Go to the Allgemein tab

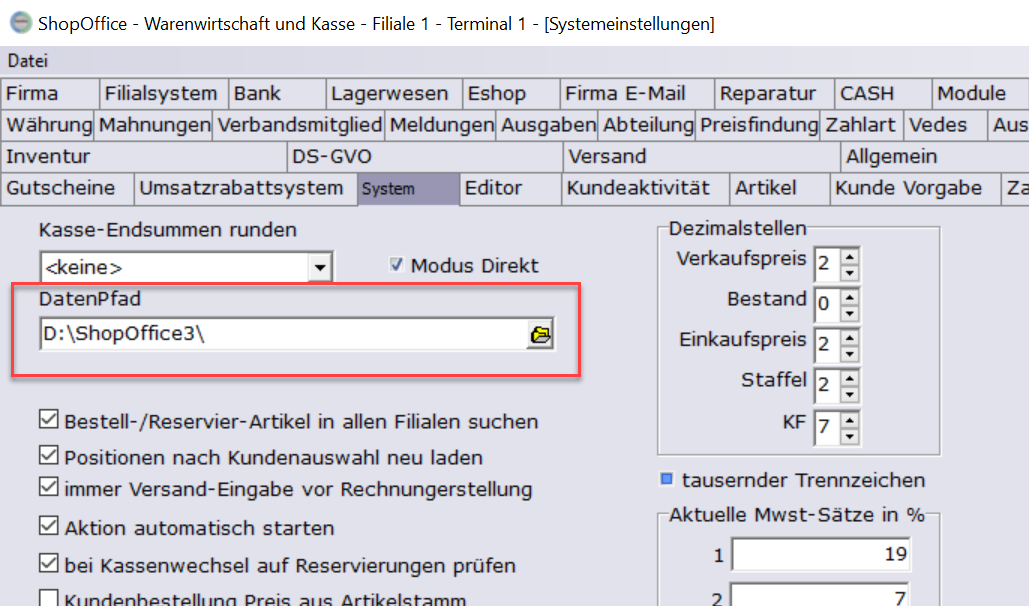coord(935,156)
